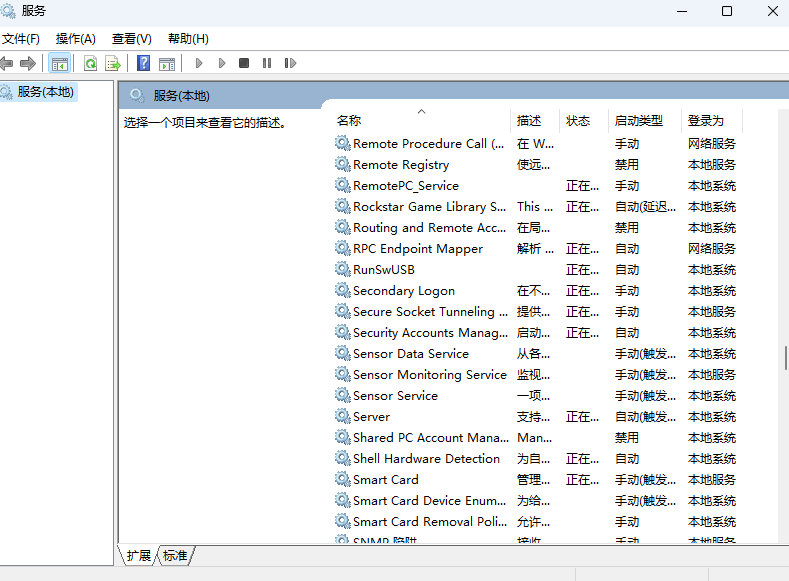Select the Sensor Service row name

396,396
